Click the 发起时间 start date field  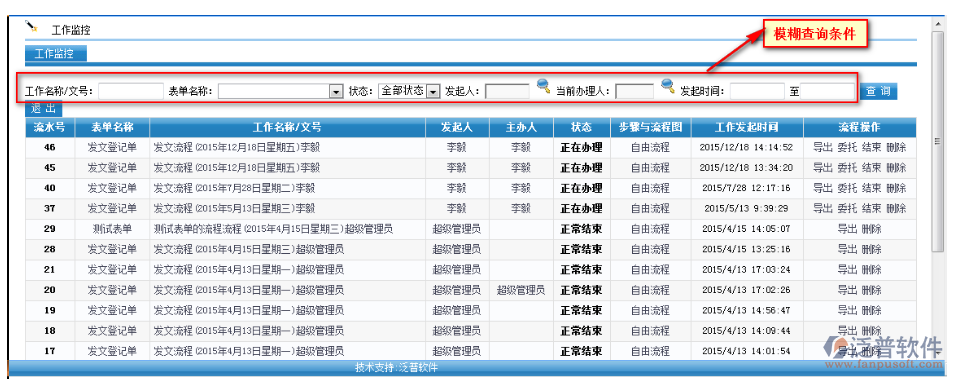[x=757, y=91]
